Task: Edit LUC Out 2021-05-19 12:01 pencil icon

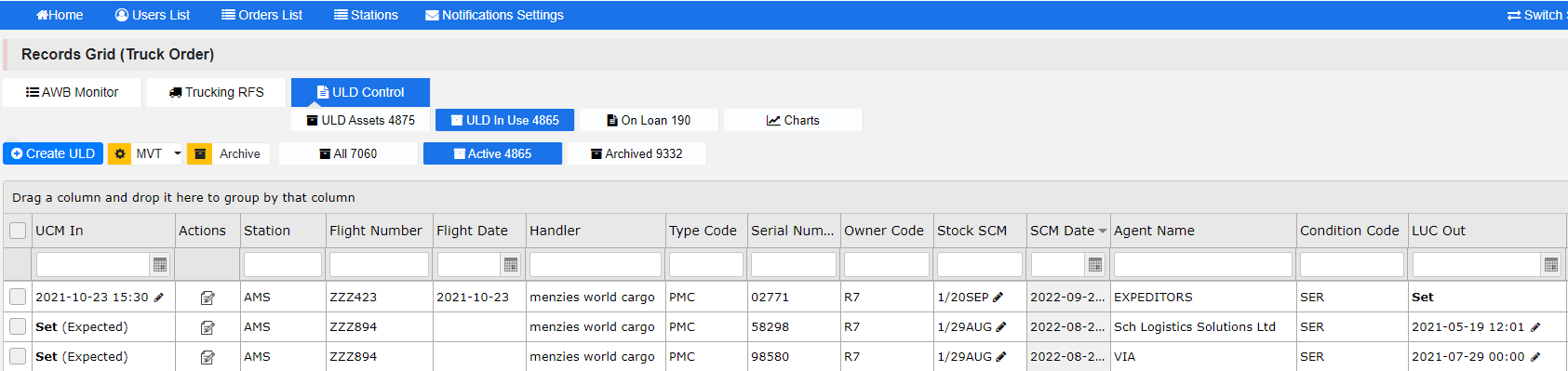Action: pyautogui.click(x=1535, y=327)
